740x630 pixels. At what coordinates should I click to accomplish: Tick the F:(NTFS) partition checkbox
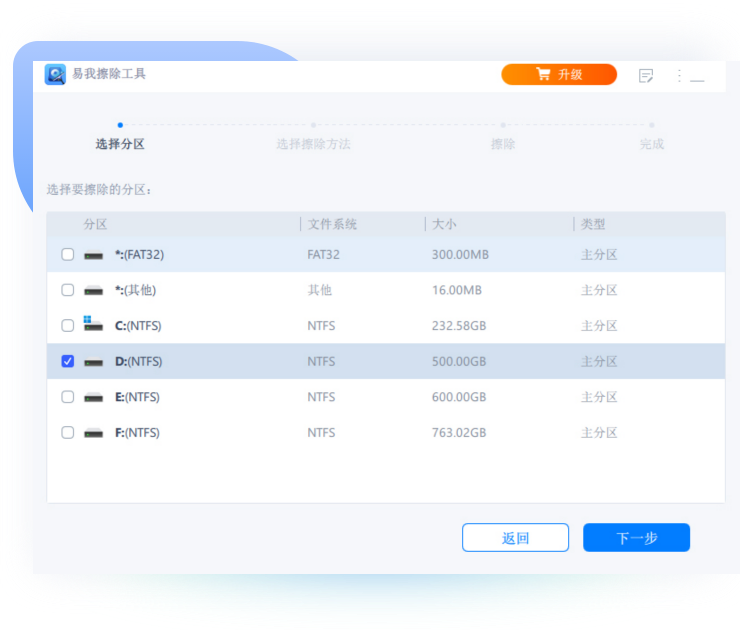[68, 433]
